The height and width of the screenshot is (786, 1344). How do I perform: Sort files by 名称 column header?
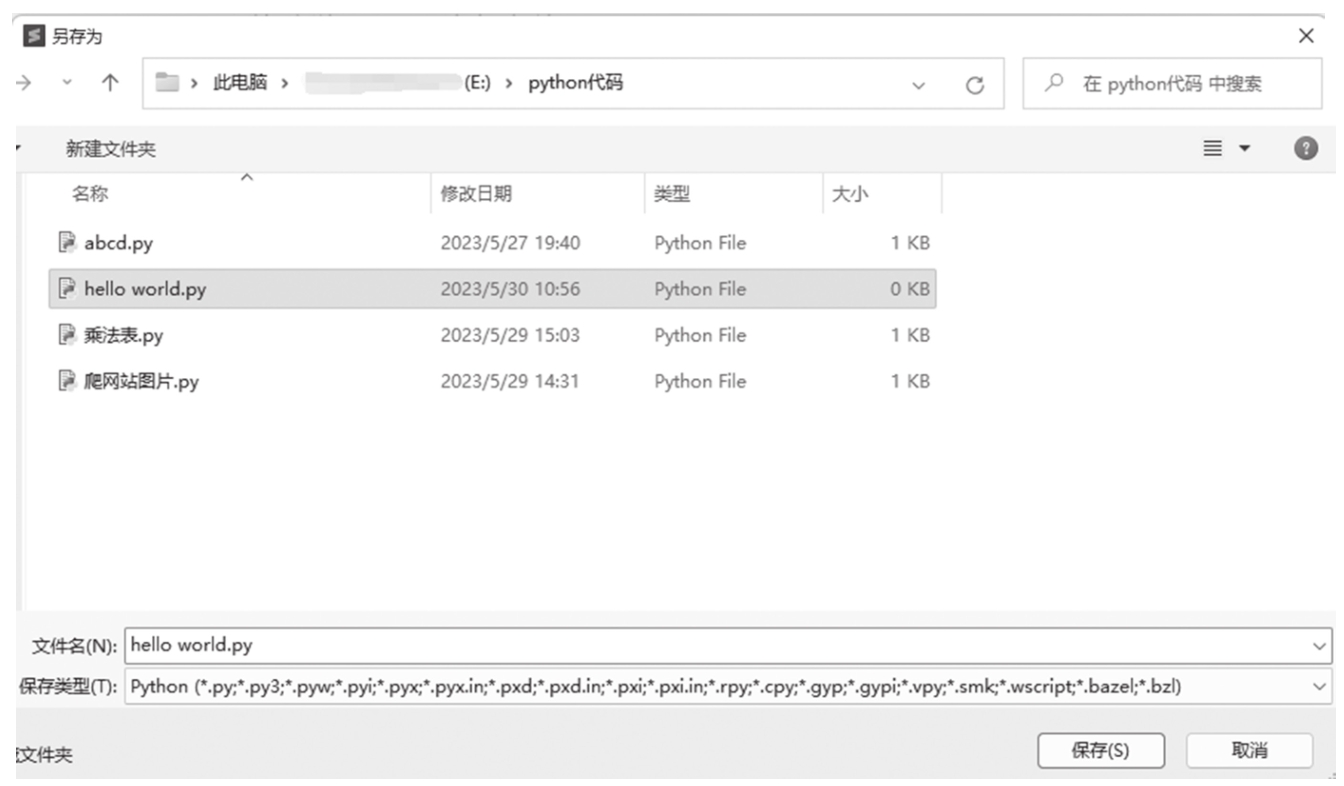[90, 195]
